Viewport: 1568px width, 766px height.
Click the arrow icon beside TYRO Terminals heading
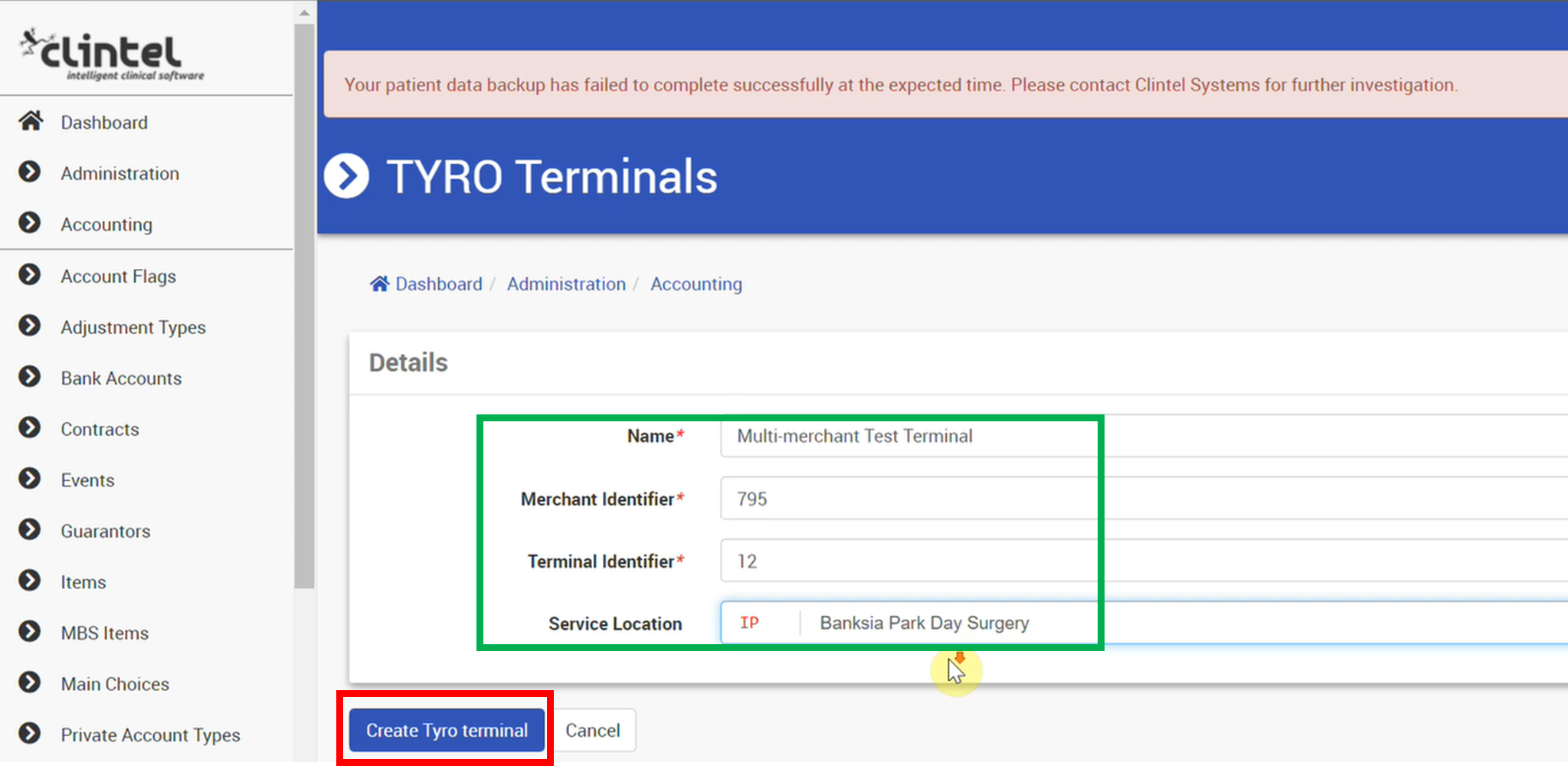pos(347,175)
